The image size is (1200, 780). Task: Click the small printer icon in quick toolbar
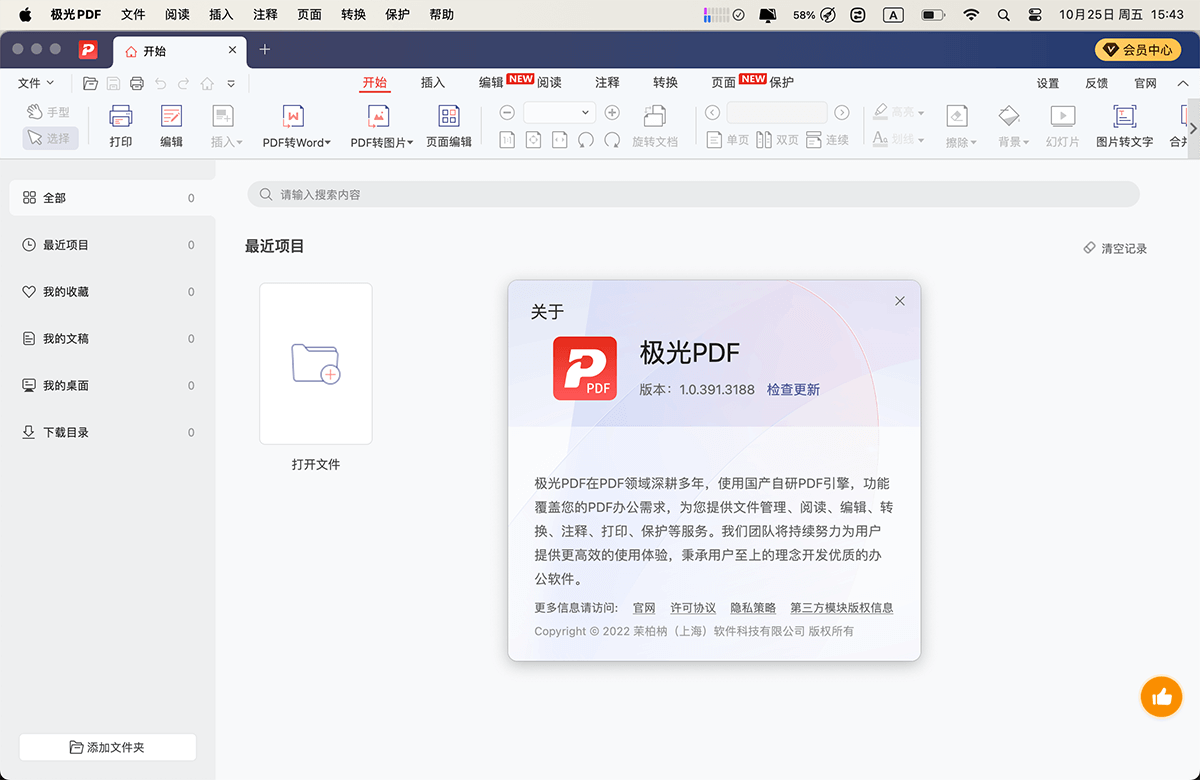[x=137, y=84]
